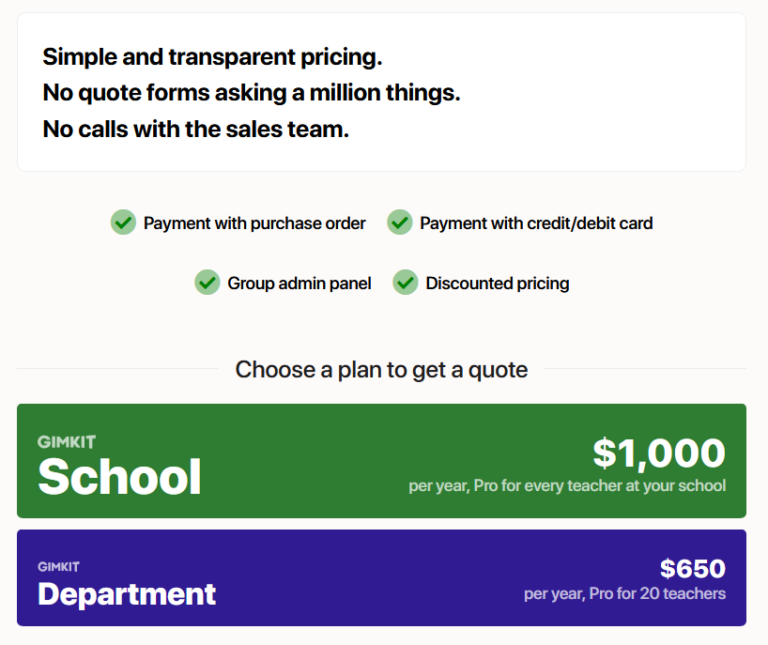Click the checkmark beside Discounted pricing
Viewport: 768px width, 645px height.
tap(405, 283)
